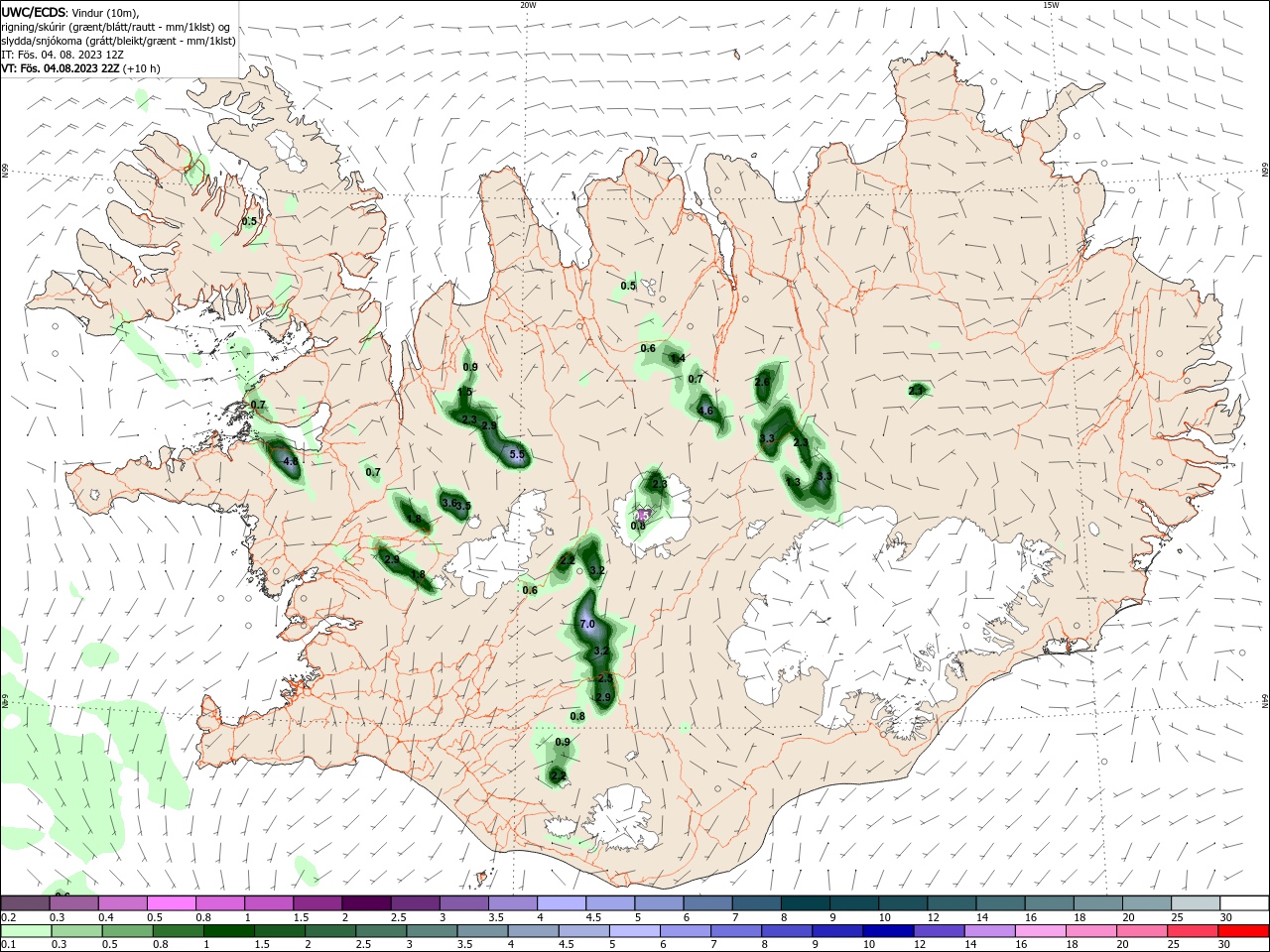Select the 2.6 rainfall value label

click(x=762, y=382)
